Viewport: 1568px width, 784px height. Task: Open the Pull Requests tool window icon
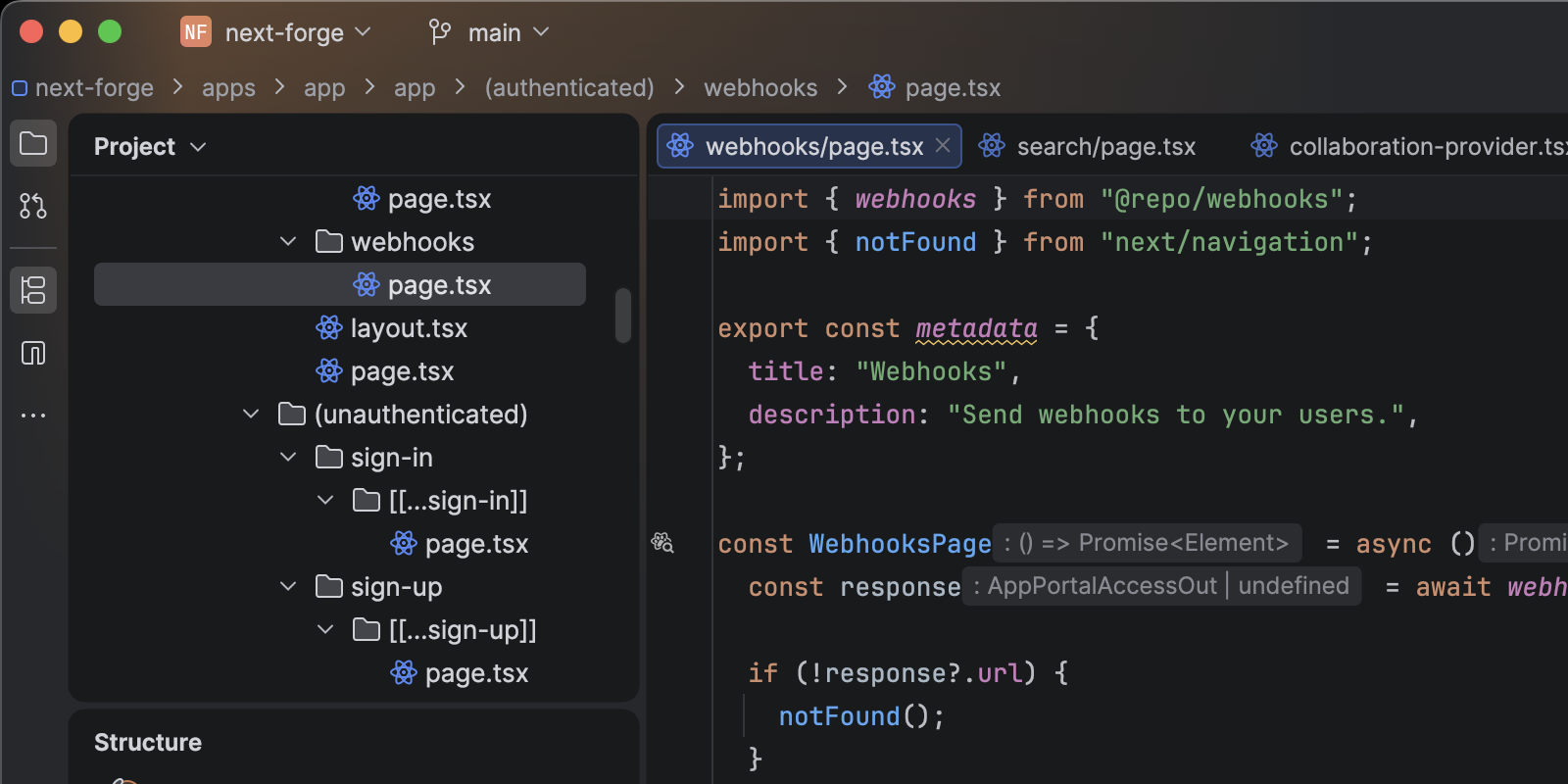point(33,206)
